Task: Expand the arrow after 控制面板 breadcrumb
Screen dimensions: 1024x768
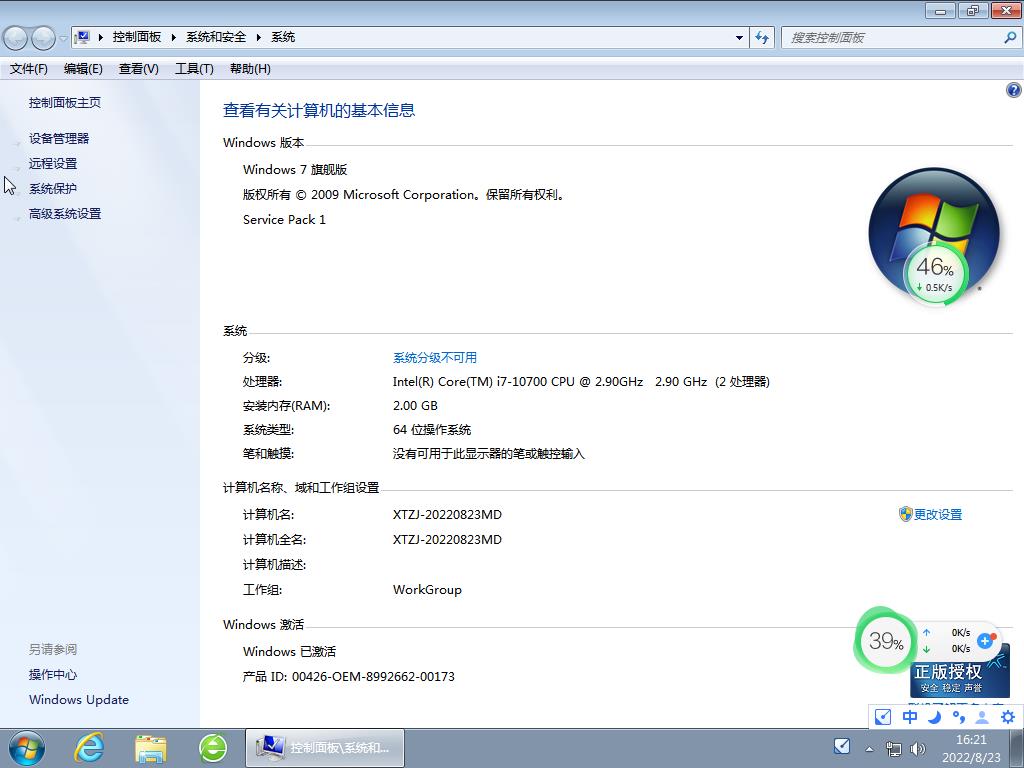Action: 174,37
